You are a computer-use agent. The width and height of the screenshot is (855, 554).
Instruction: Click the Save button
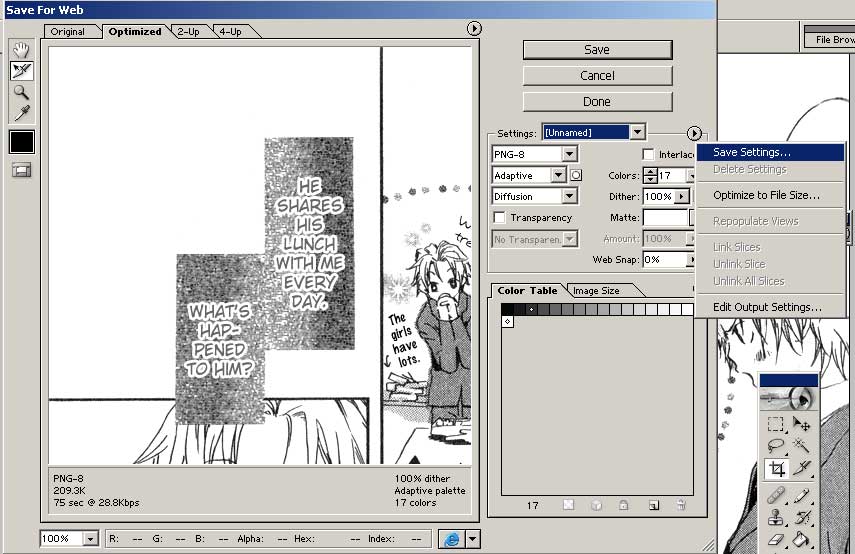tap(597, 50)
